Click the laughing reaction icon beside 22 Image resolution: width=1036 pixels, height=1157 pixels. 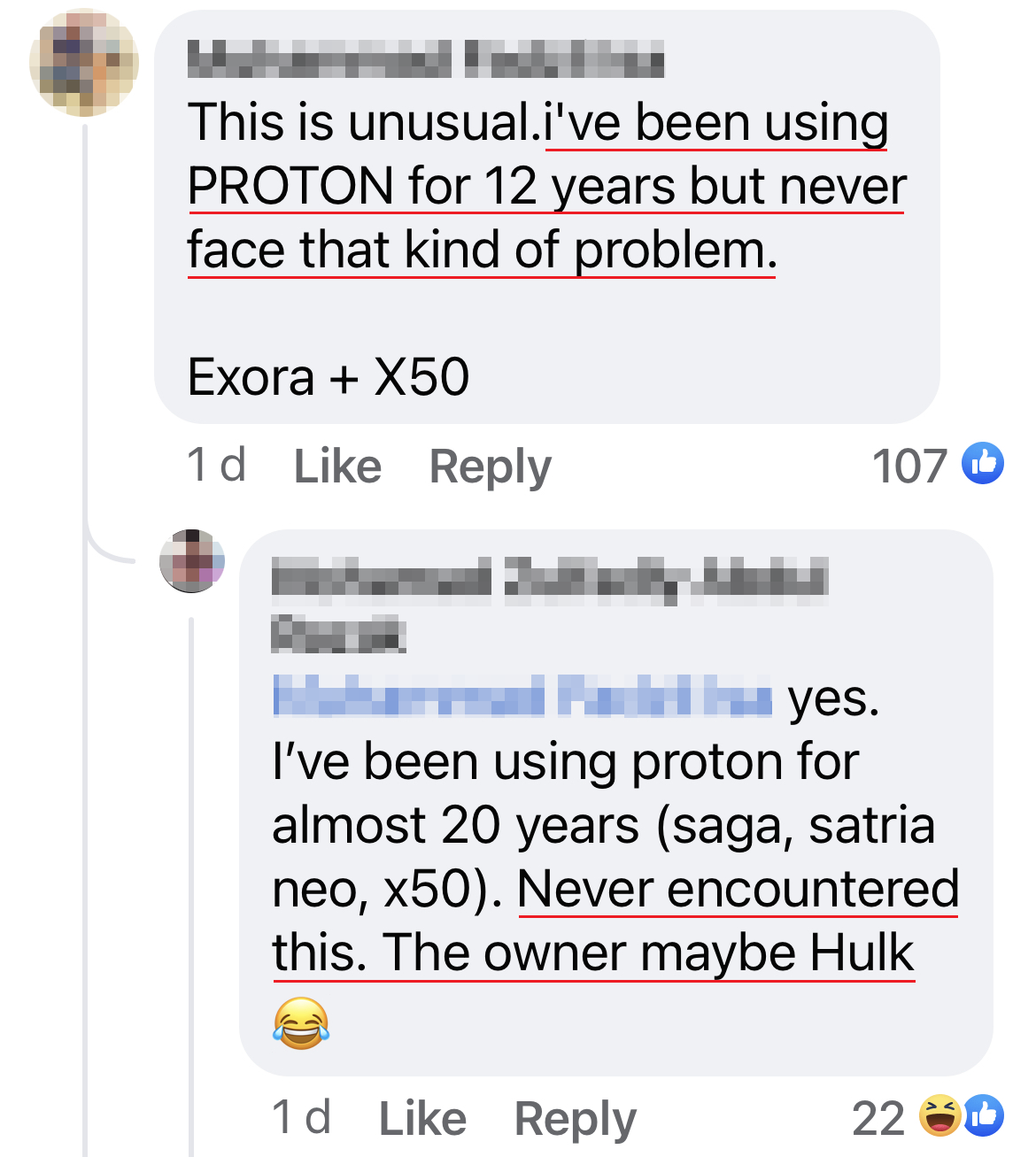pyautogui.click(x=940, y=1115)
